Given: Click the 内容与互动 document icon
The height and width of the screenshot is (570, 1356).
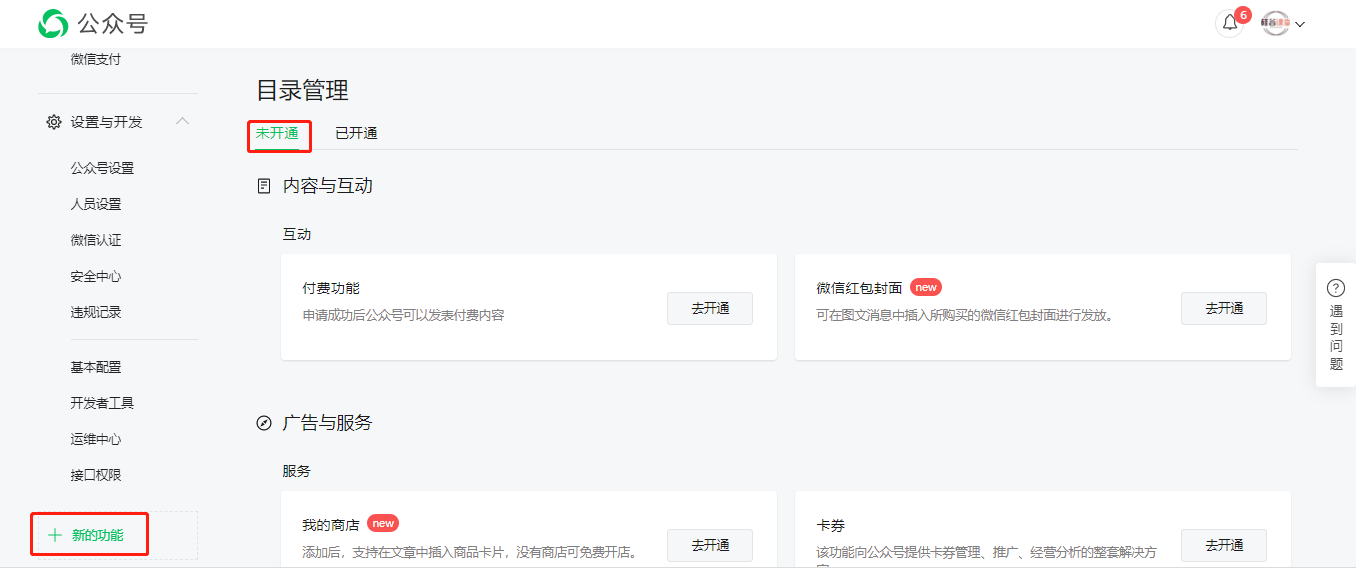Looking at the screenshot, I should tap(264, 186).
